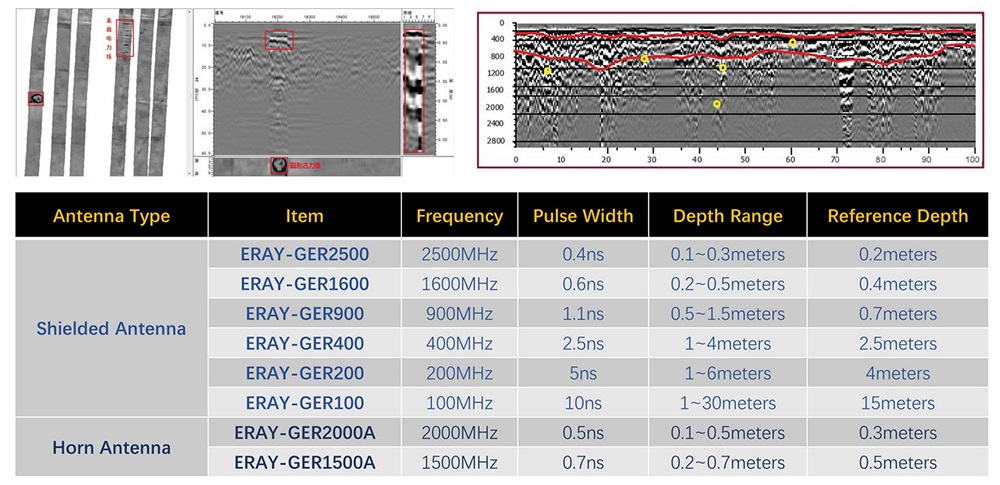Screen dimensions: 1000x485
Task: Click the 0.3meters reference depth cell
Action: click(898, 433)
